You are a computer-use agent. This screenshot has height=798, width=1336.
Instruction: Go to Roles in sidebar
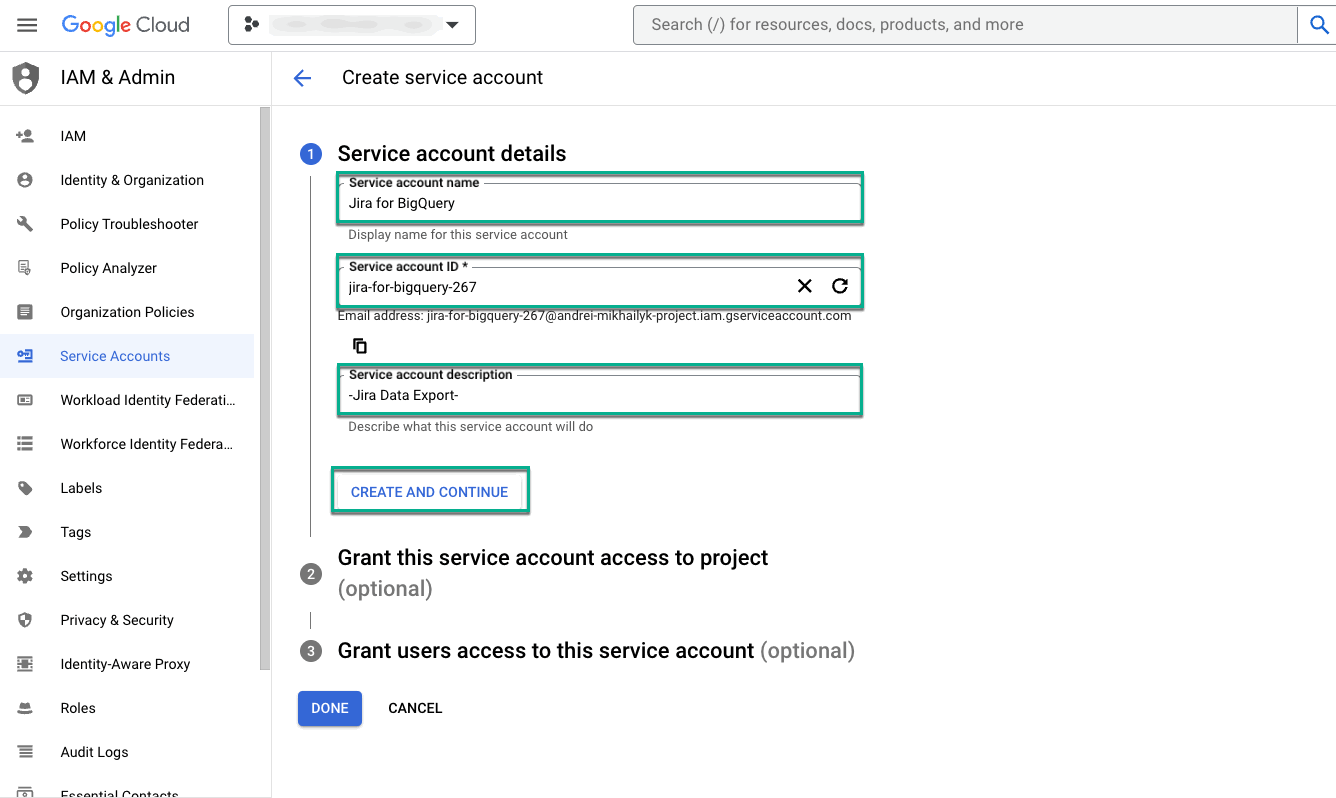click(78, 708)
